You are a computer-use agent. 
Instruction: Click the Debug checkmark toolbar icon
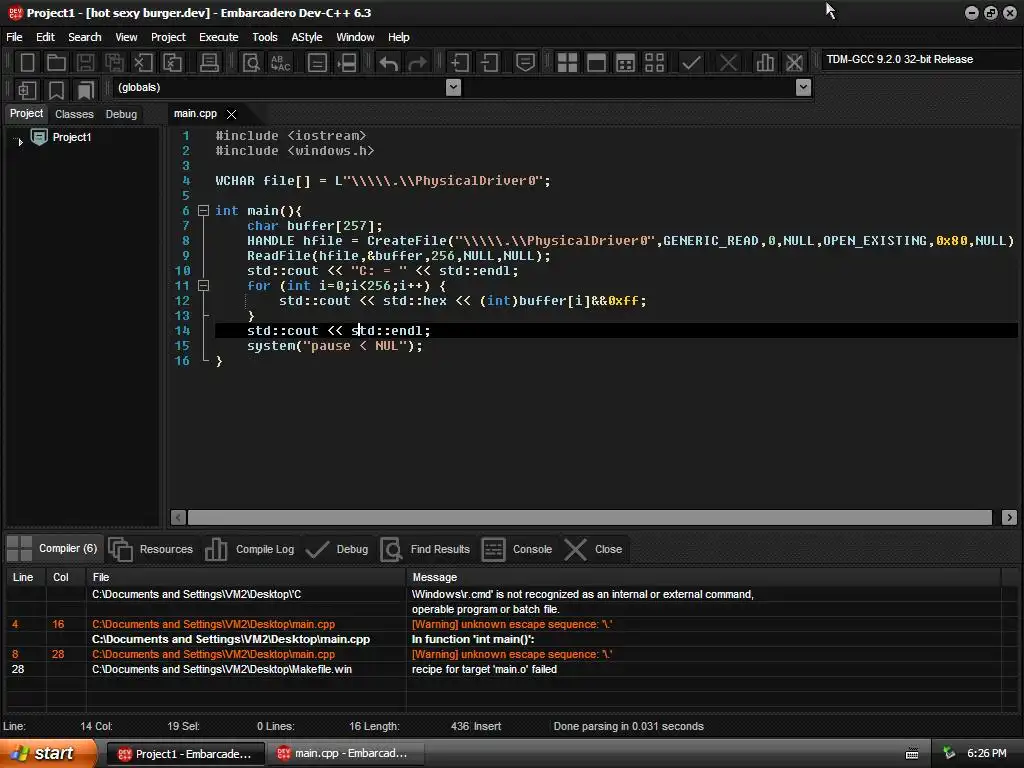click(691, 63)
